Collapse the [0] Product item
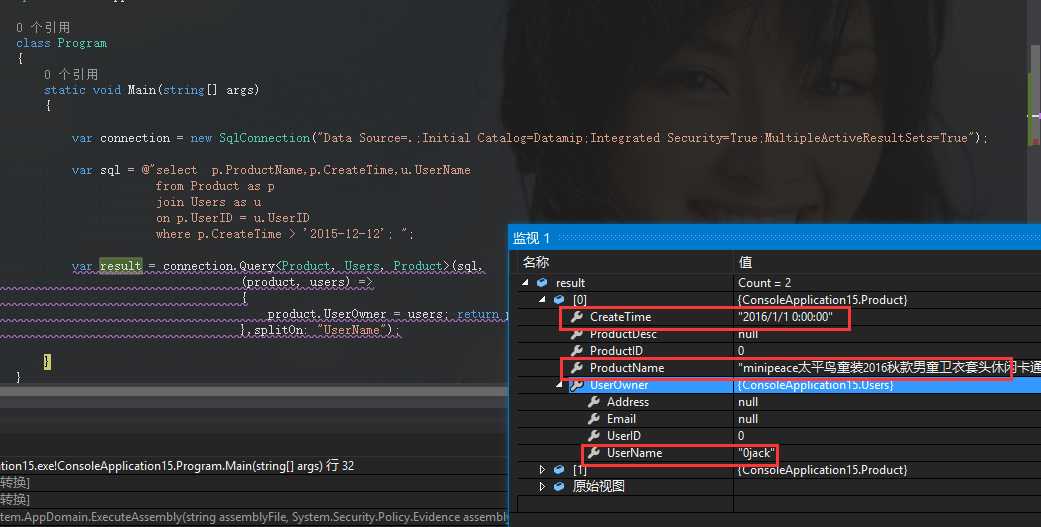 pyautogui.click(x=543, y=300)
